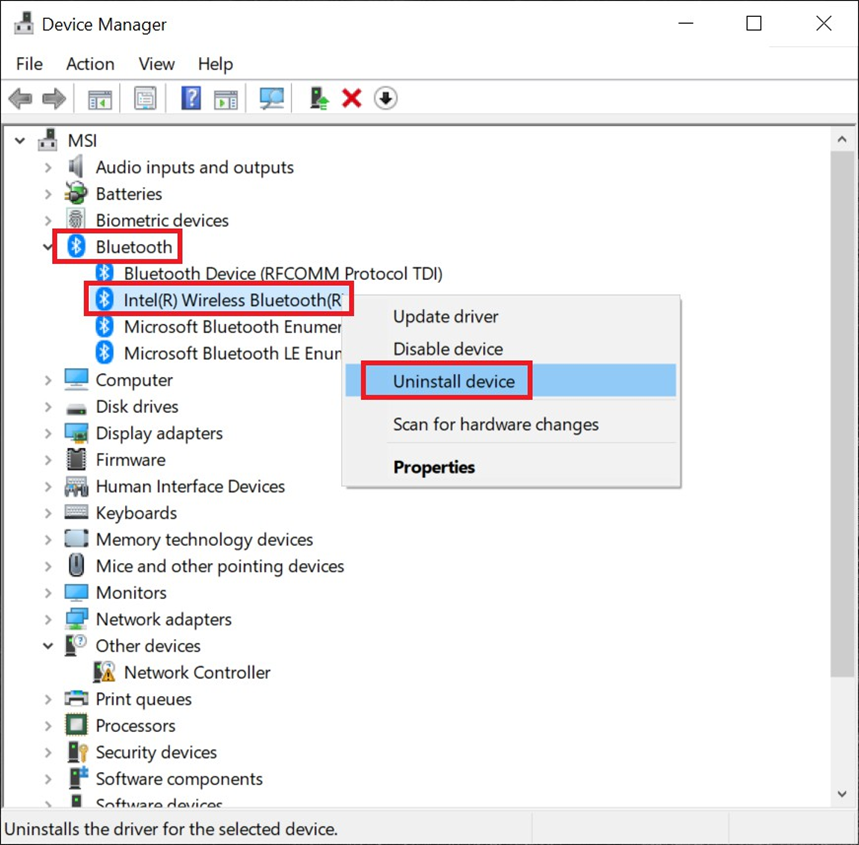The width and height of the screenshot is (859, 845).
Task: Click the Keyboards category icon
Action: point(76,512)
